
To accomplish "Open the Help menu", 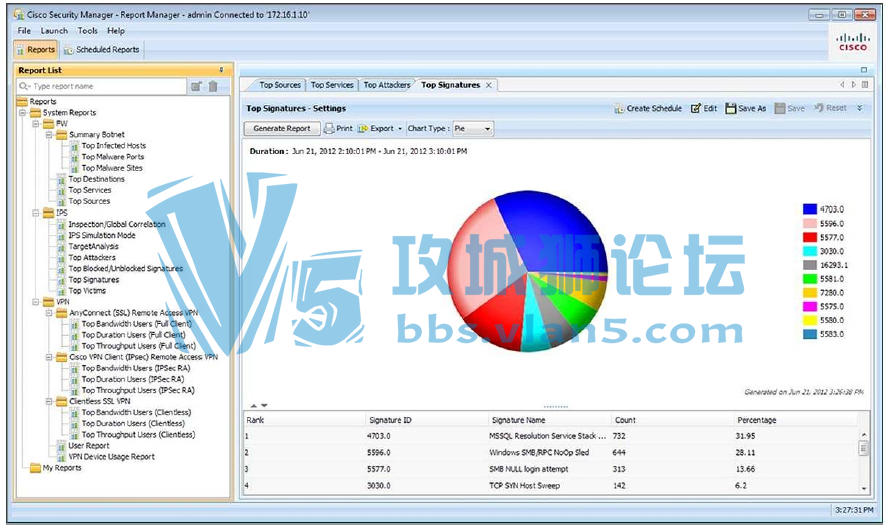I will click(116, 31).
